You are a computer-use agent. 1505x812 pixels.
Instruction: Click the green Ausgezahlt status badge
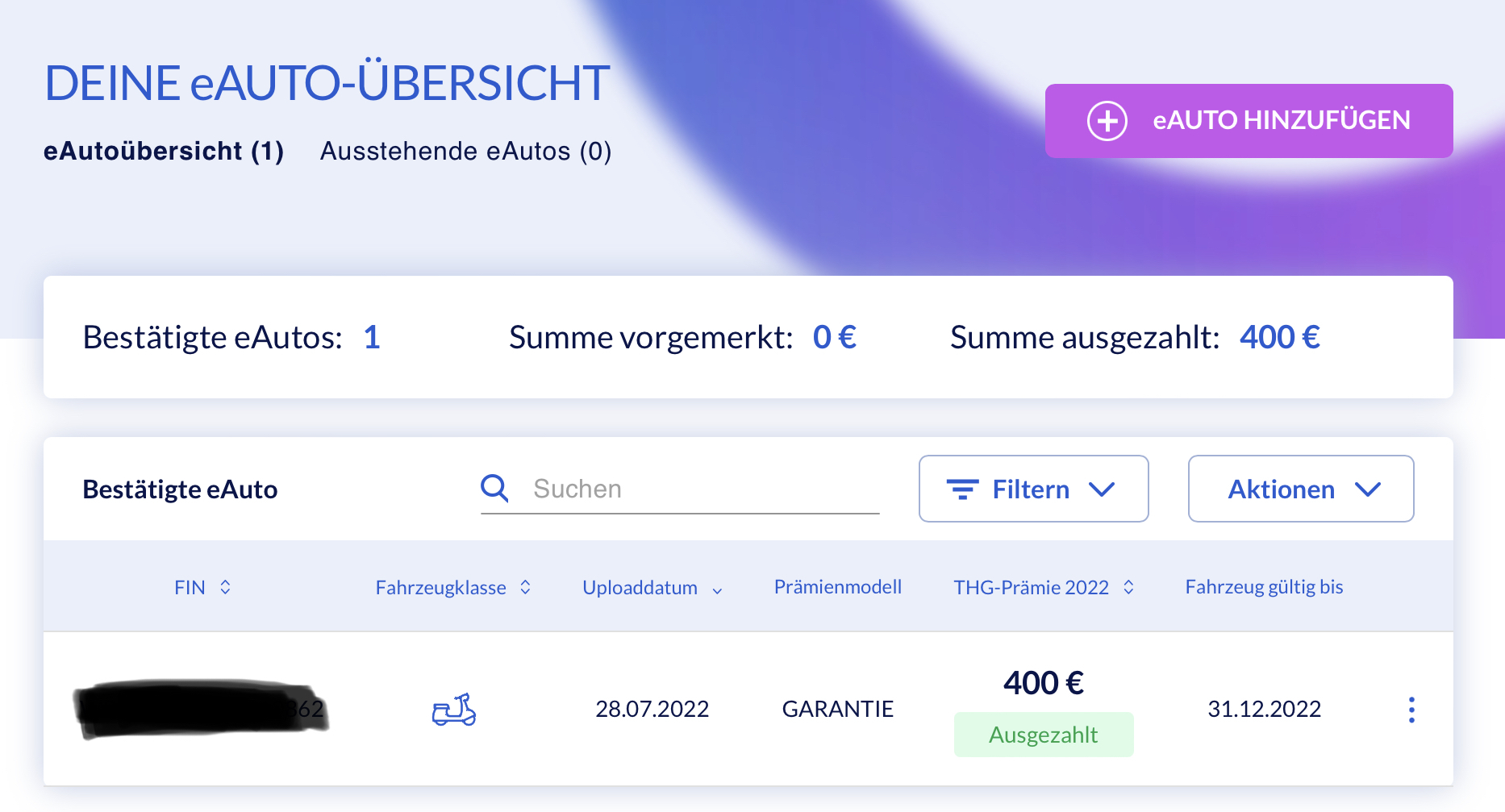1043,735
